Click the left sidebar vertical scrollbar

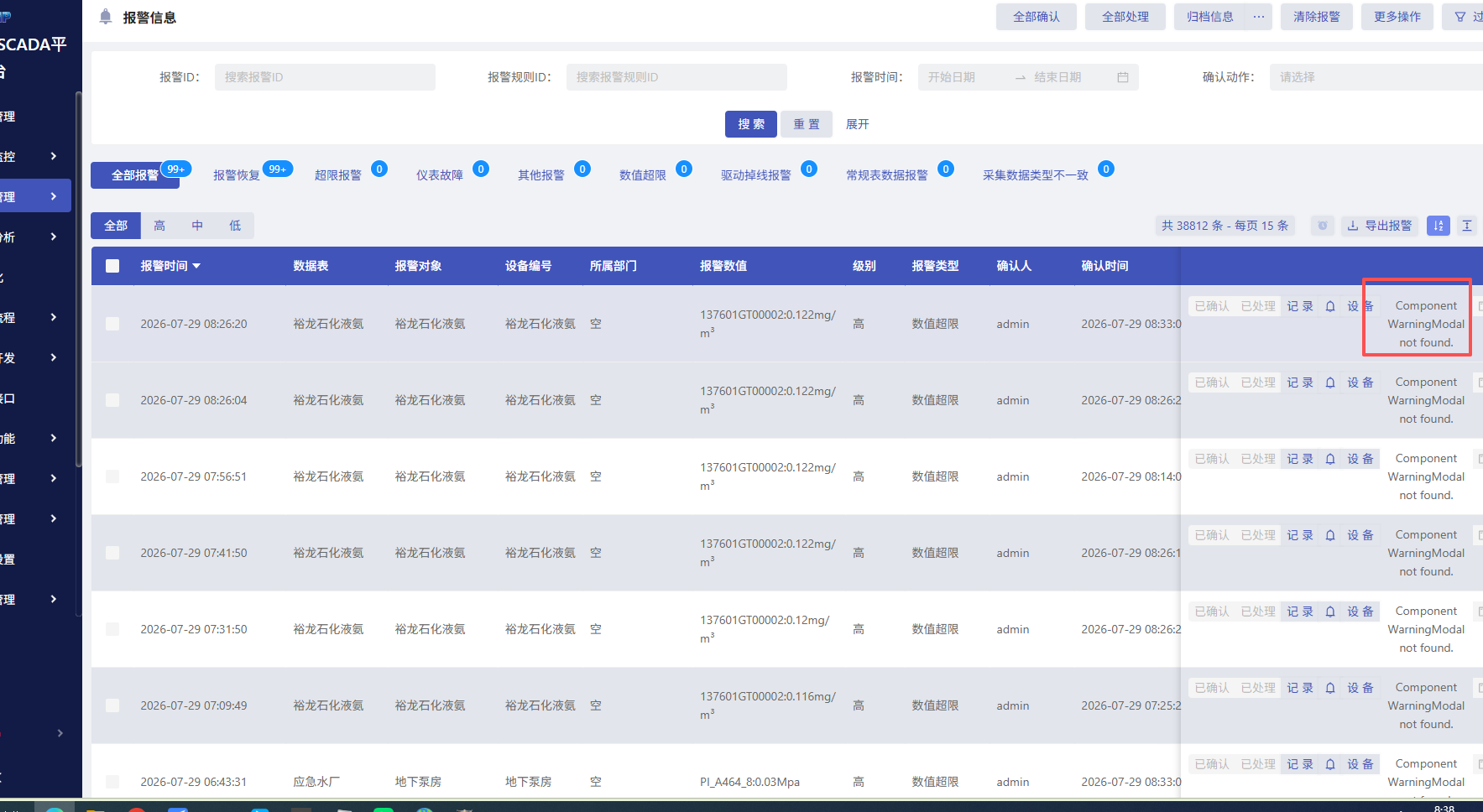pos(78,278)
